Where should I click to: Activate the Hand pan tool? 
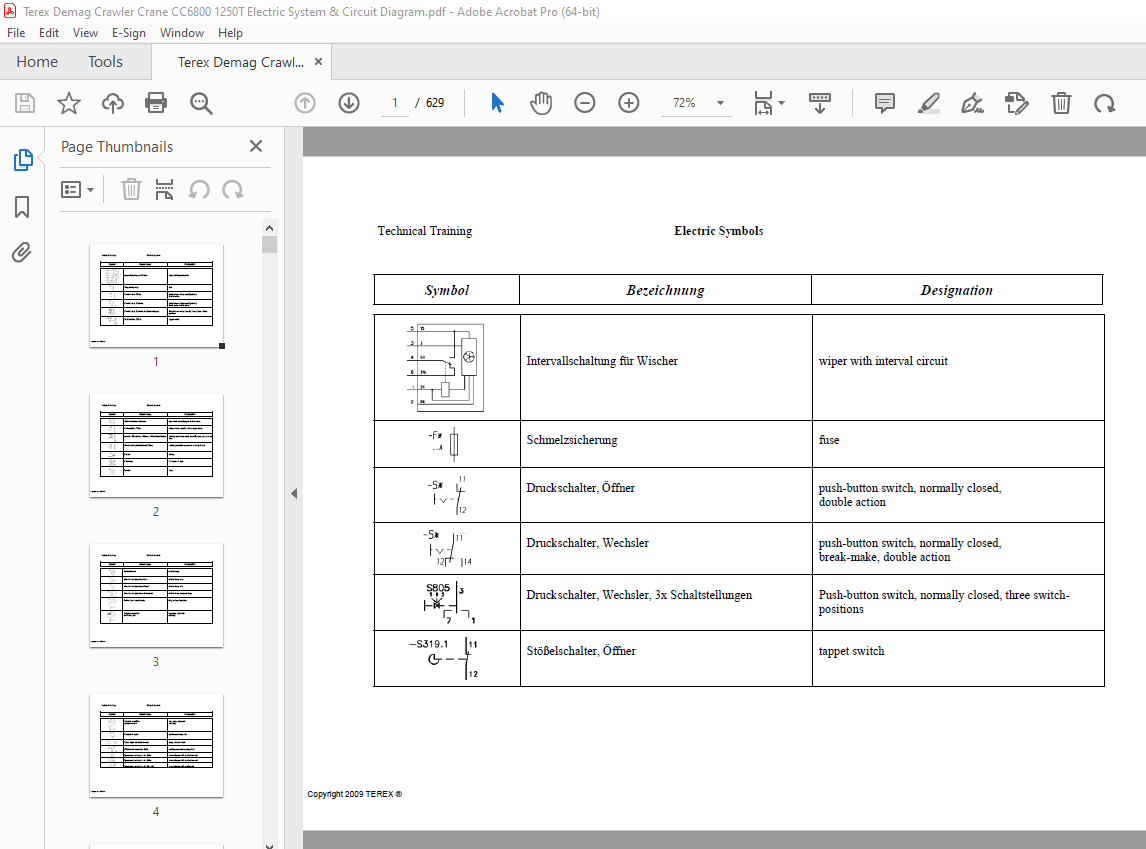tap(541, 103)
